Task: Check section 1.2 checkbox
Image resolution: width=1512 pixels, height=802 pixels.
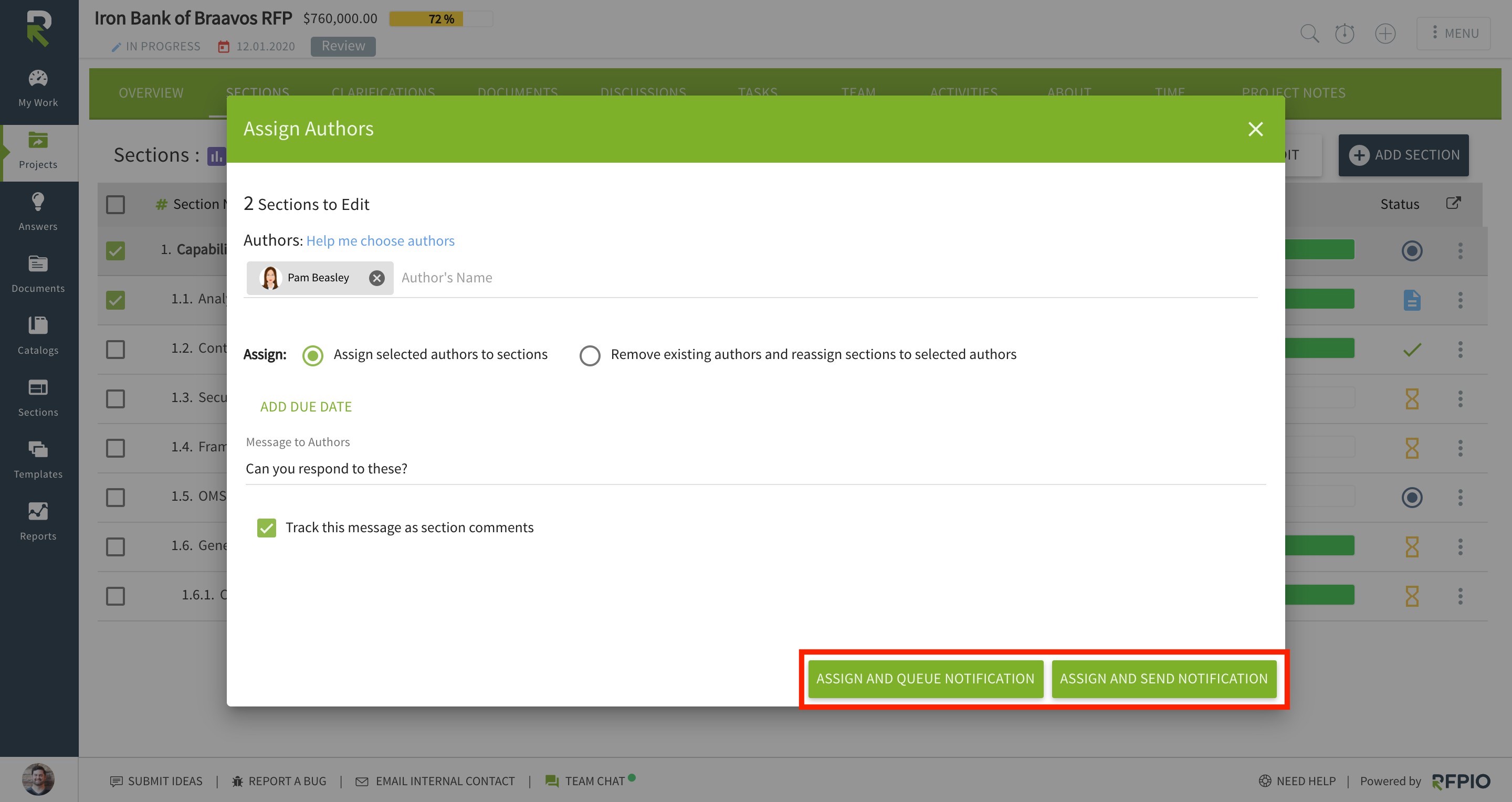Action: pos(115,350)
